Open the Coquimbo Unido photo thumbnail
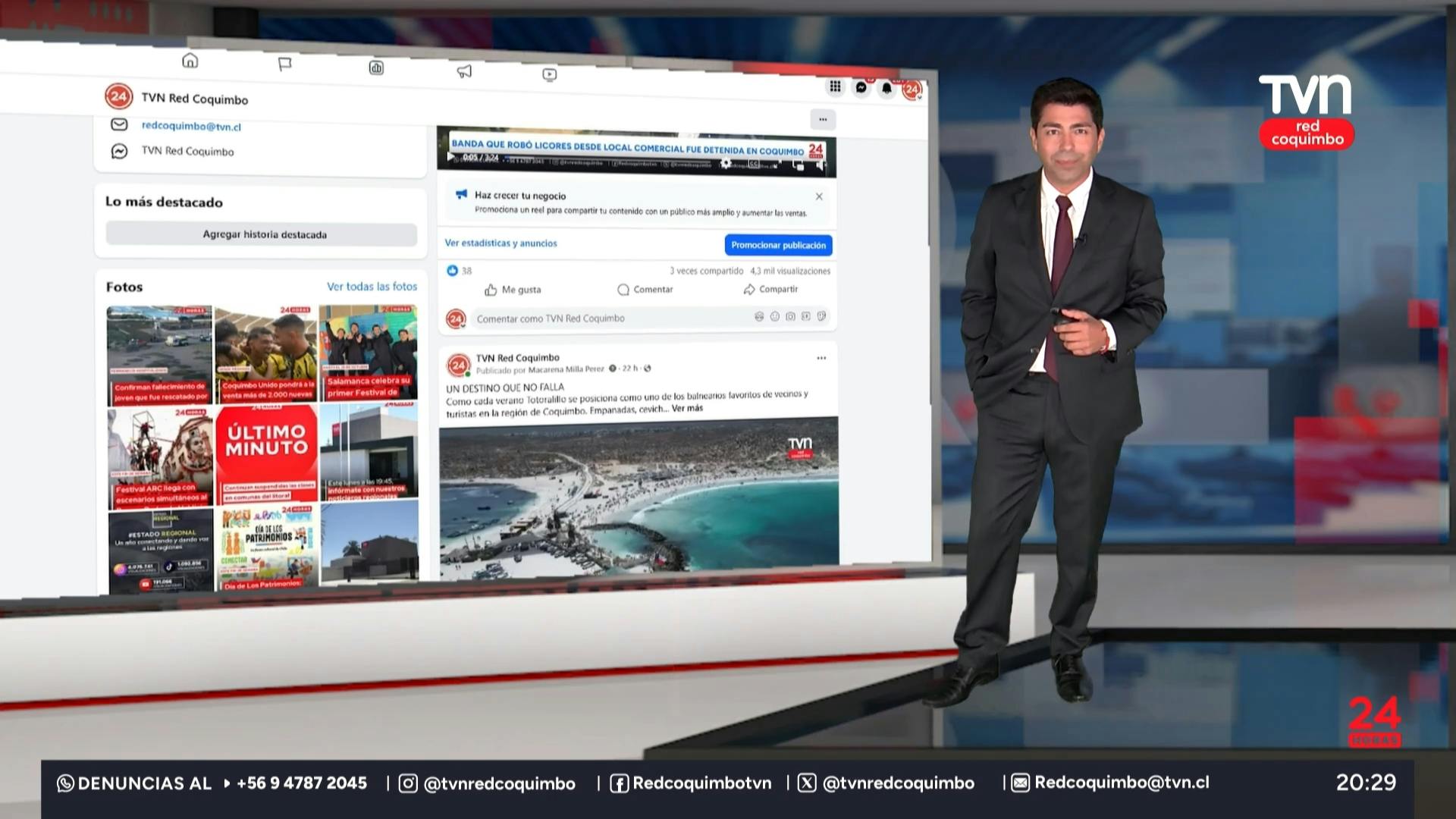The height and width of the screenshot is (819, 1456). (266, 353)
